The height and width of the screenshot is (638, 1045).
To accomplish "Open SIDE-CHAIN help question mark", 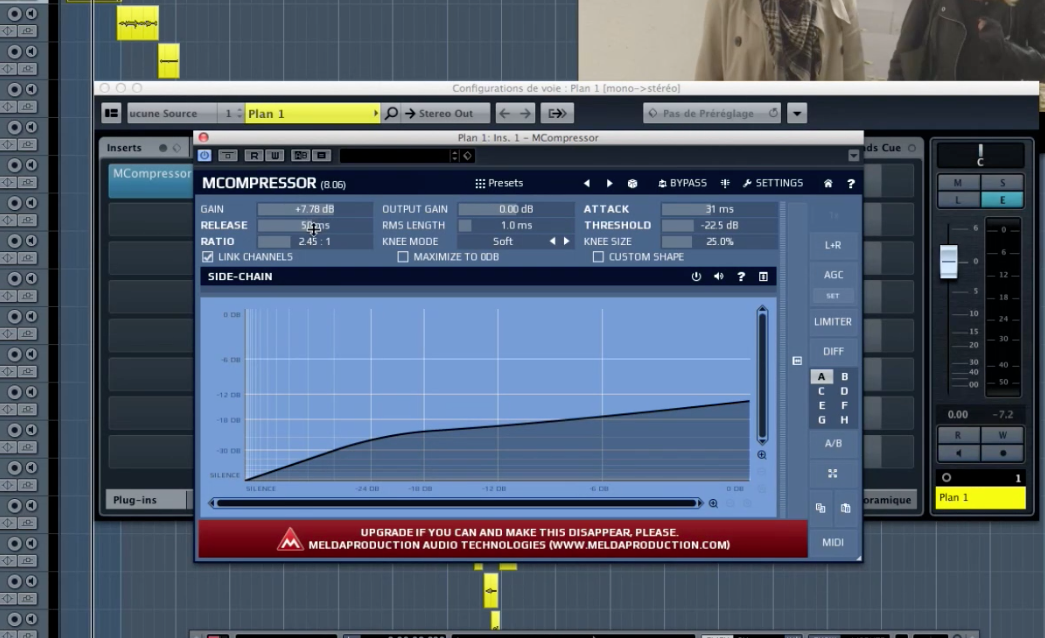I will click(741, 276).
